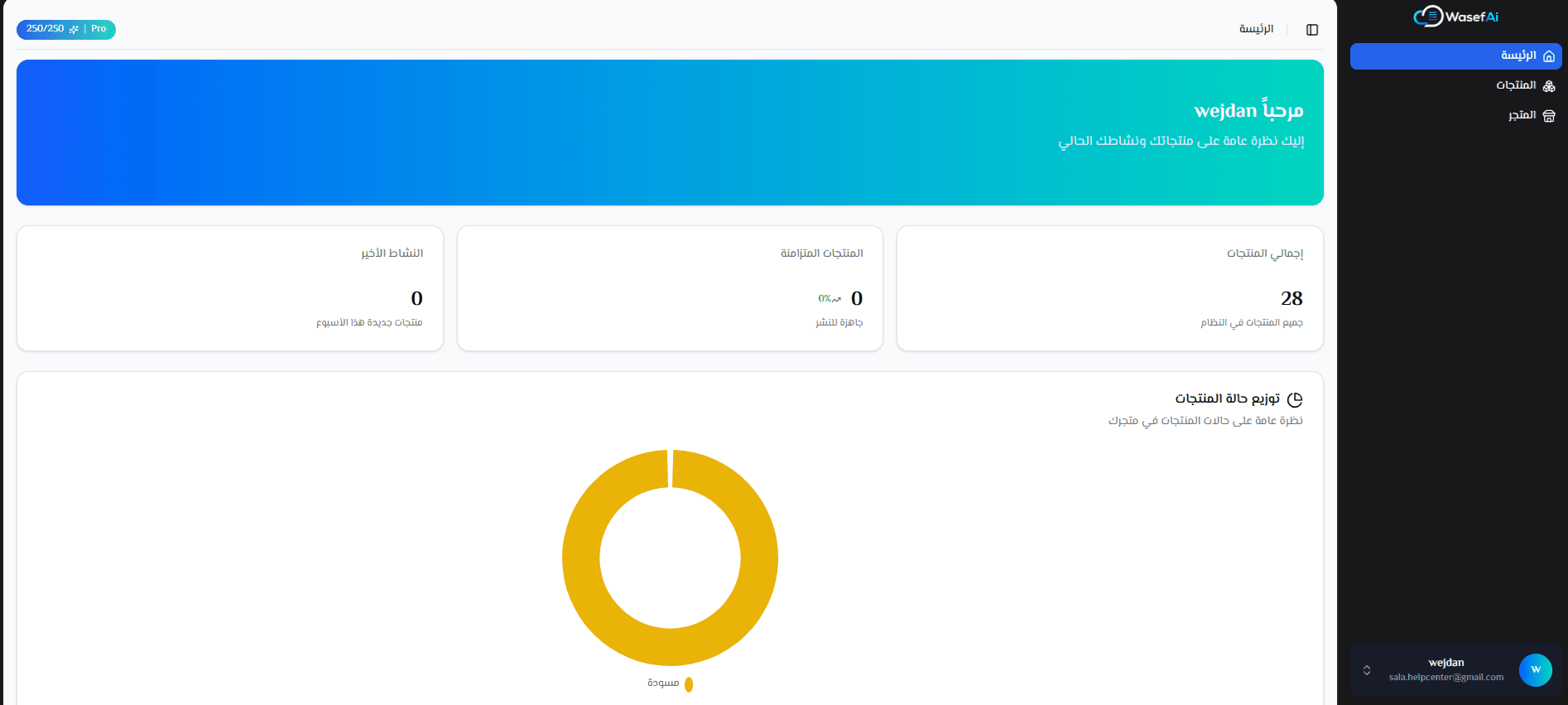
Task: Click the home icon in sidebar
Action: 1549,56
